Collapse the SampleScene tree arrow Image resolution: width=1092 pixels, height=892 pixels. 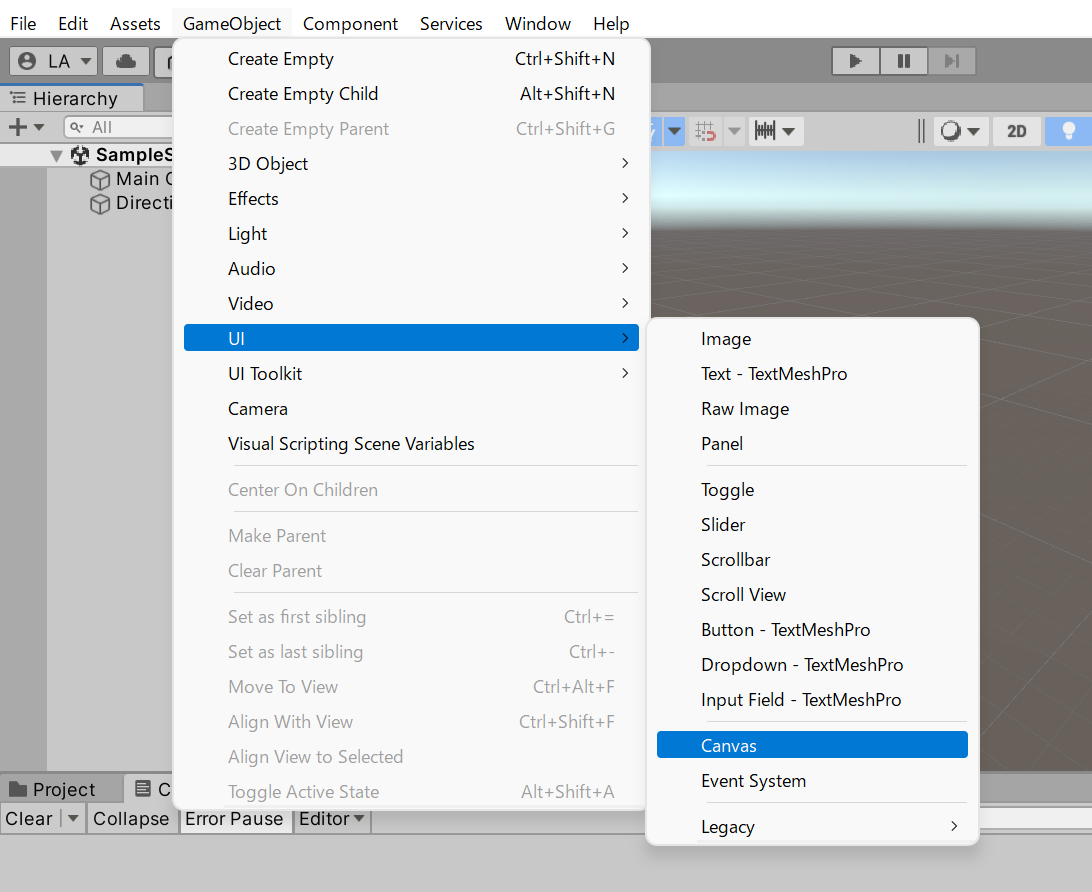(x=57, y=155)
